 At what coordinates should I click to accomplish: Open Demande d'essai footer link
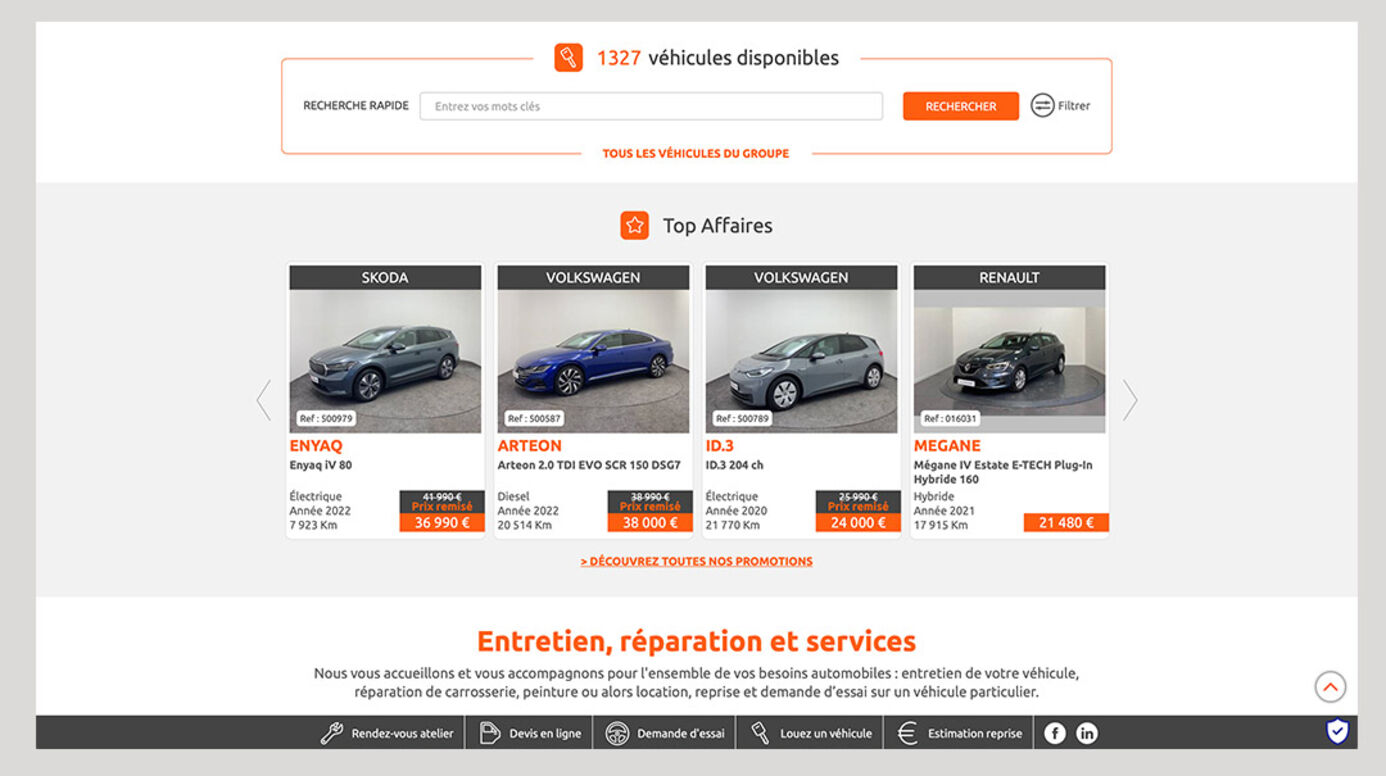click(x=681, y=734)
